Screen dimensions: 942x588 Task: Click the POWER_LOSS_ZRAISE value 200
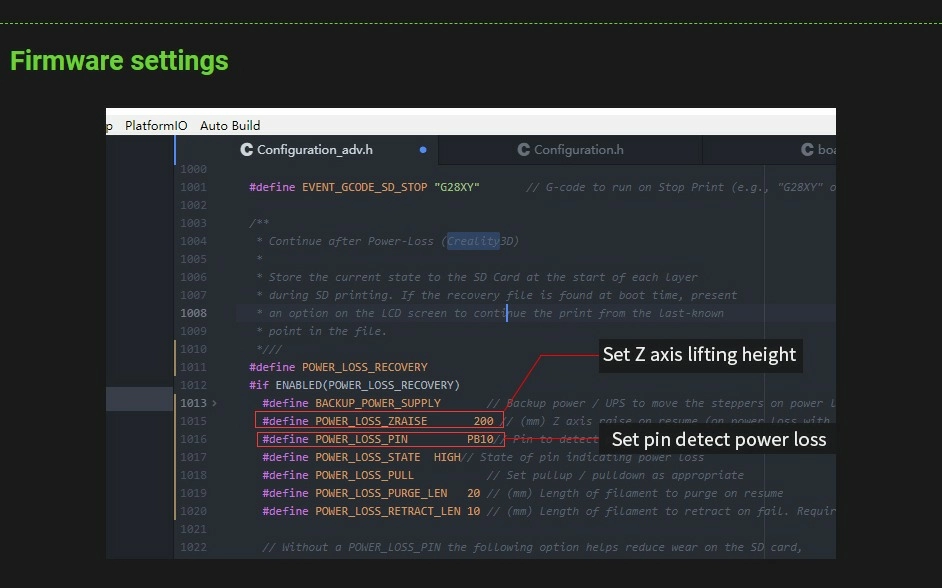click(x=483, y=421)
